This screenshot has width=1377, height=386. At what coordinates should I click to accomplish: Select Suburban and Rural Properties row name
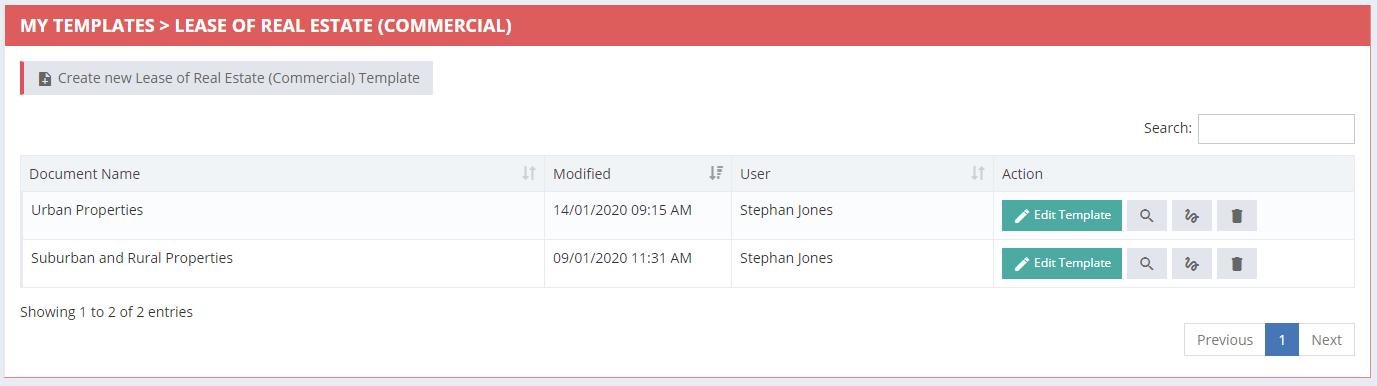click(x=132, y=258)
